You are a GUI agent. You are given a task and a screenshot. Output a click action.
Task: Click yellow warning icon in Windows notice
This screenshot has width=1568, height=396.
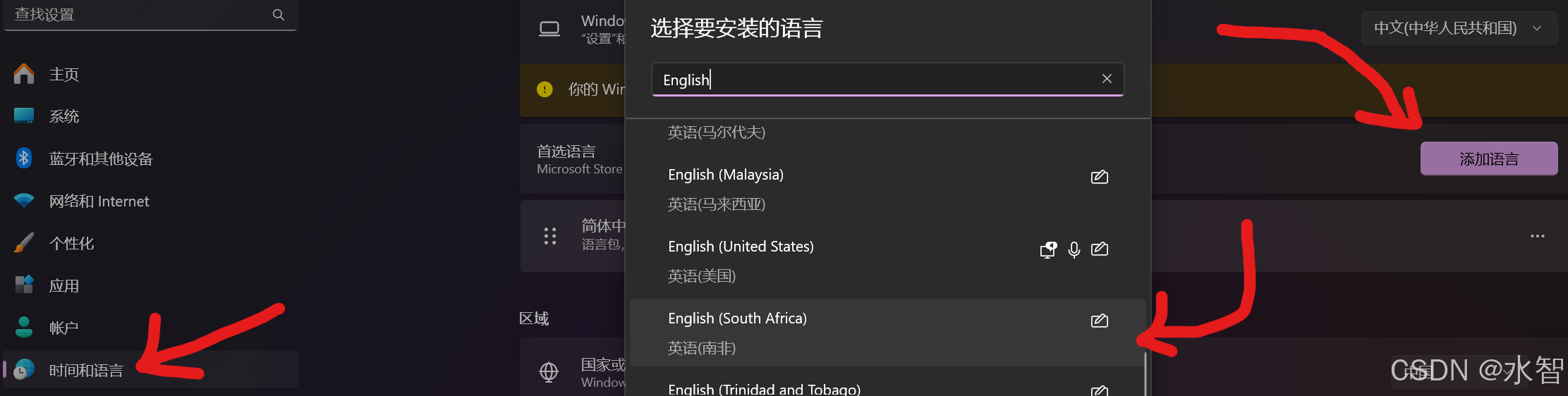point(545,89)
